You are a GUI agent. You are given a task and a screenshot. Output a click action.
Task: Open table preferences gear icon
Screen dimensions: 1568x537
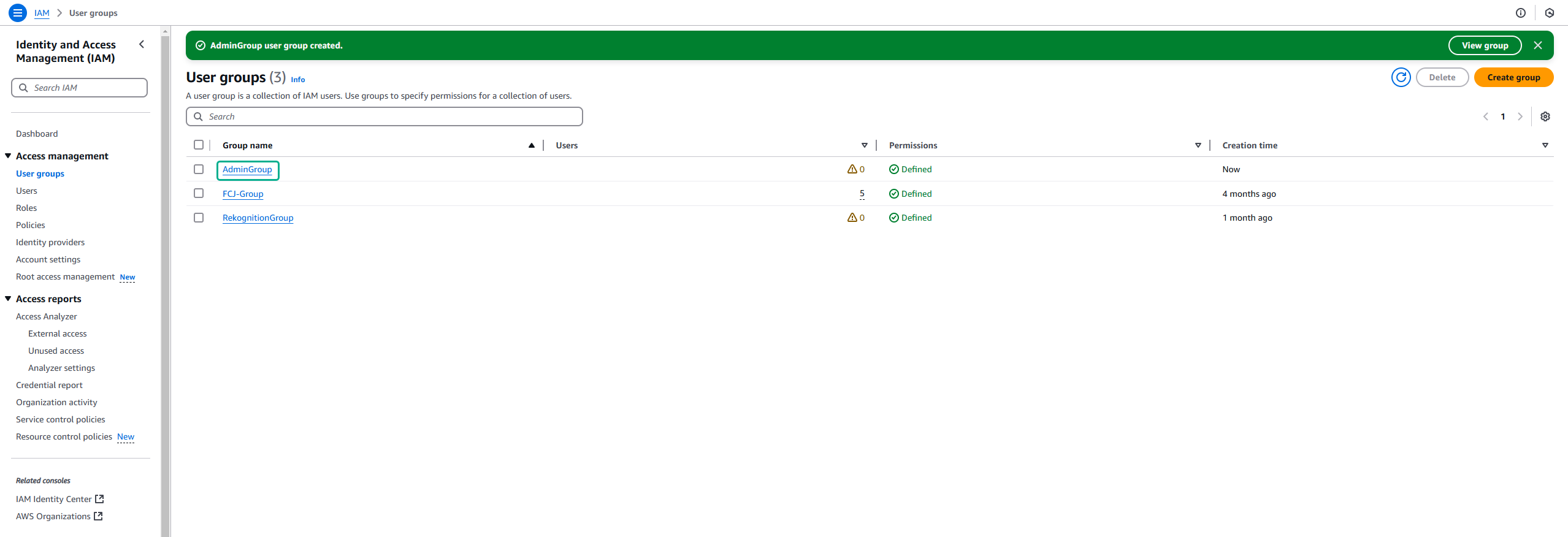pyautogui.click(x=1545, y=116)
